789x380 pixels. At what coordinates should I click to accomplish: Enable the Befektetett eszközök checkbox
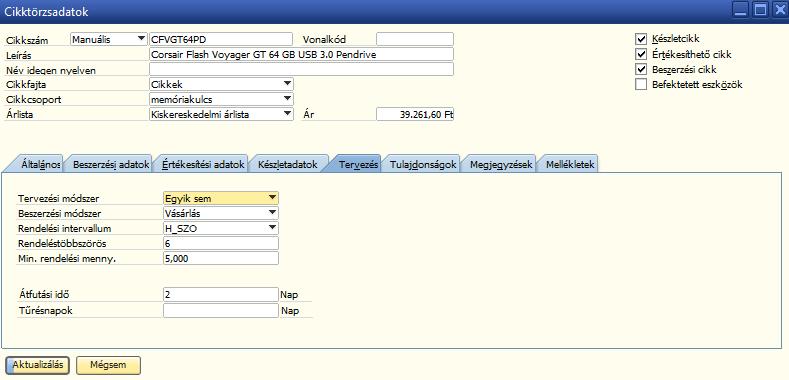641,84
